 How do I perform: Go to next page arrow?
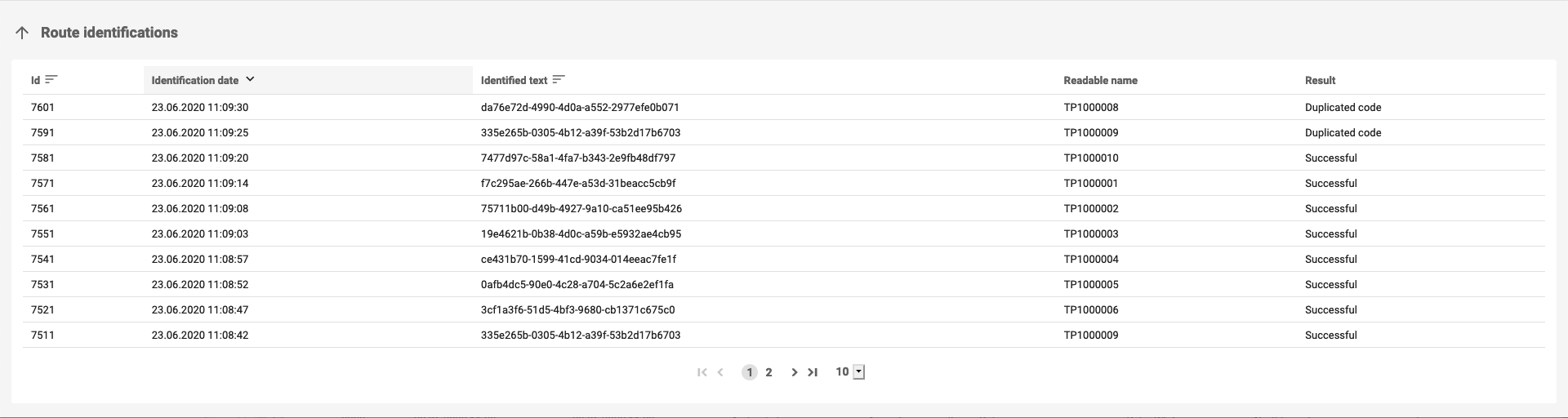[794, 372]
